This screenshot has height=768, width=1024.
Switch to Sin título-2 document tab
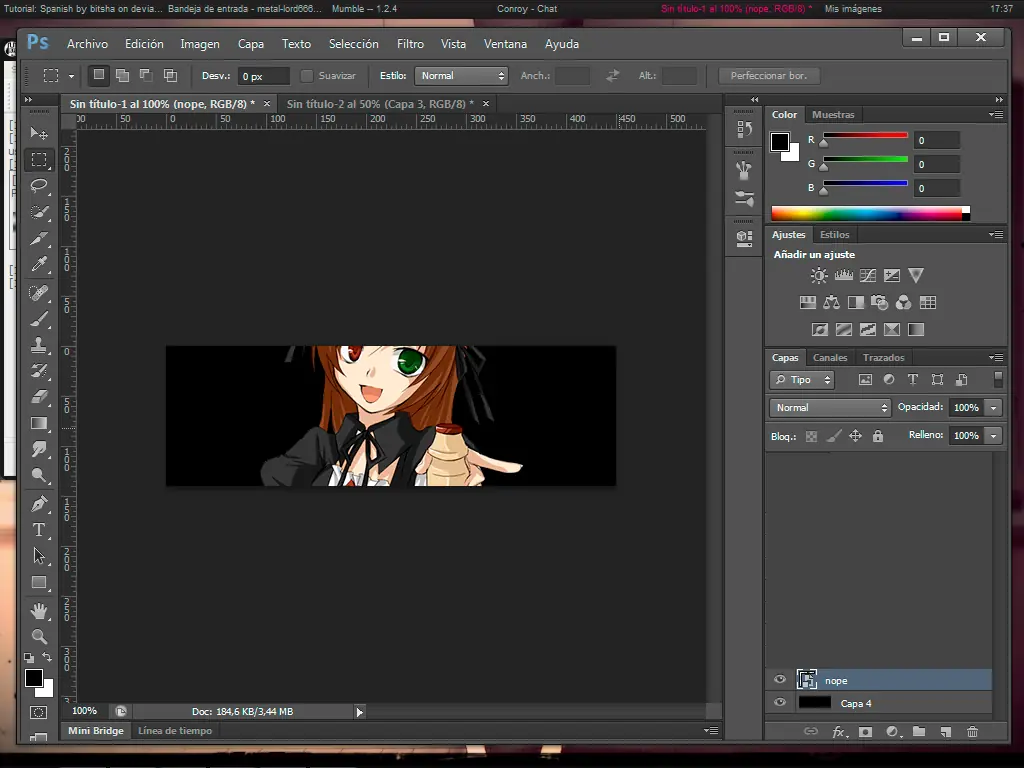coord(380,104)
